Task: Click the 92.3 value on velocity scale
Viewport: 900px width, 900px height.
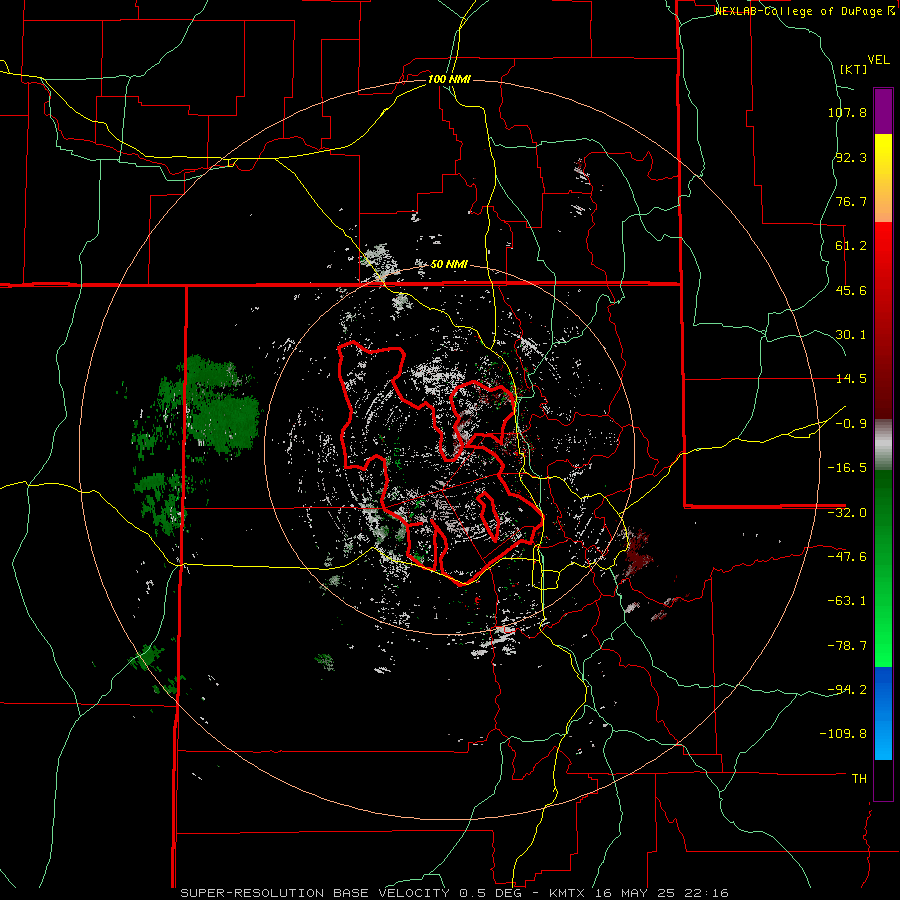Action: point(851,157)
